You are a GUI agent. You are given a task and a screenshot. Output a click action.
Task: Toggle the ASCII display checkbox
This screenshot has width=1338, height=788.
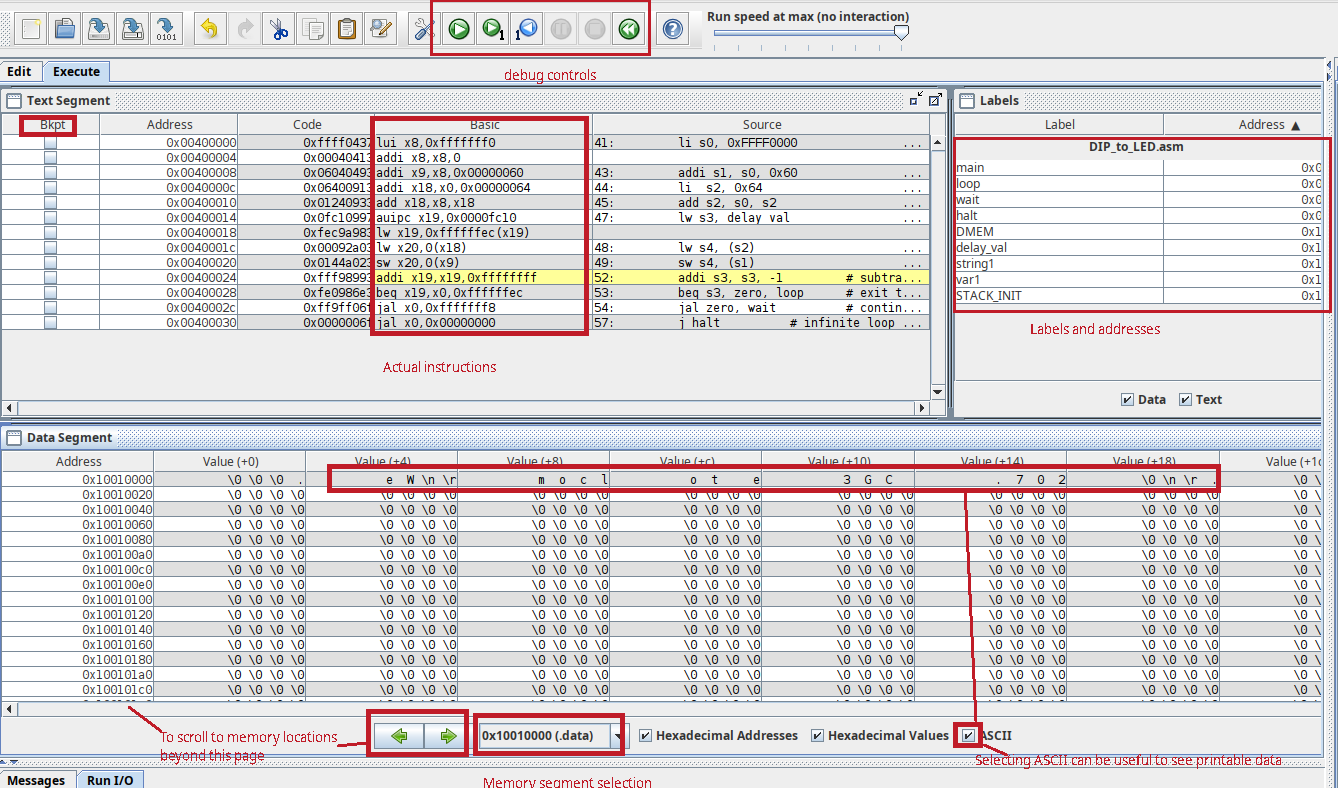968,736
